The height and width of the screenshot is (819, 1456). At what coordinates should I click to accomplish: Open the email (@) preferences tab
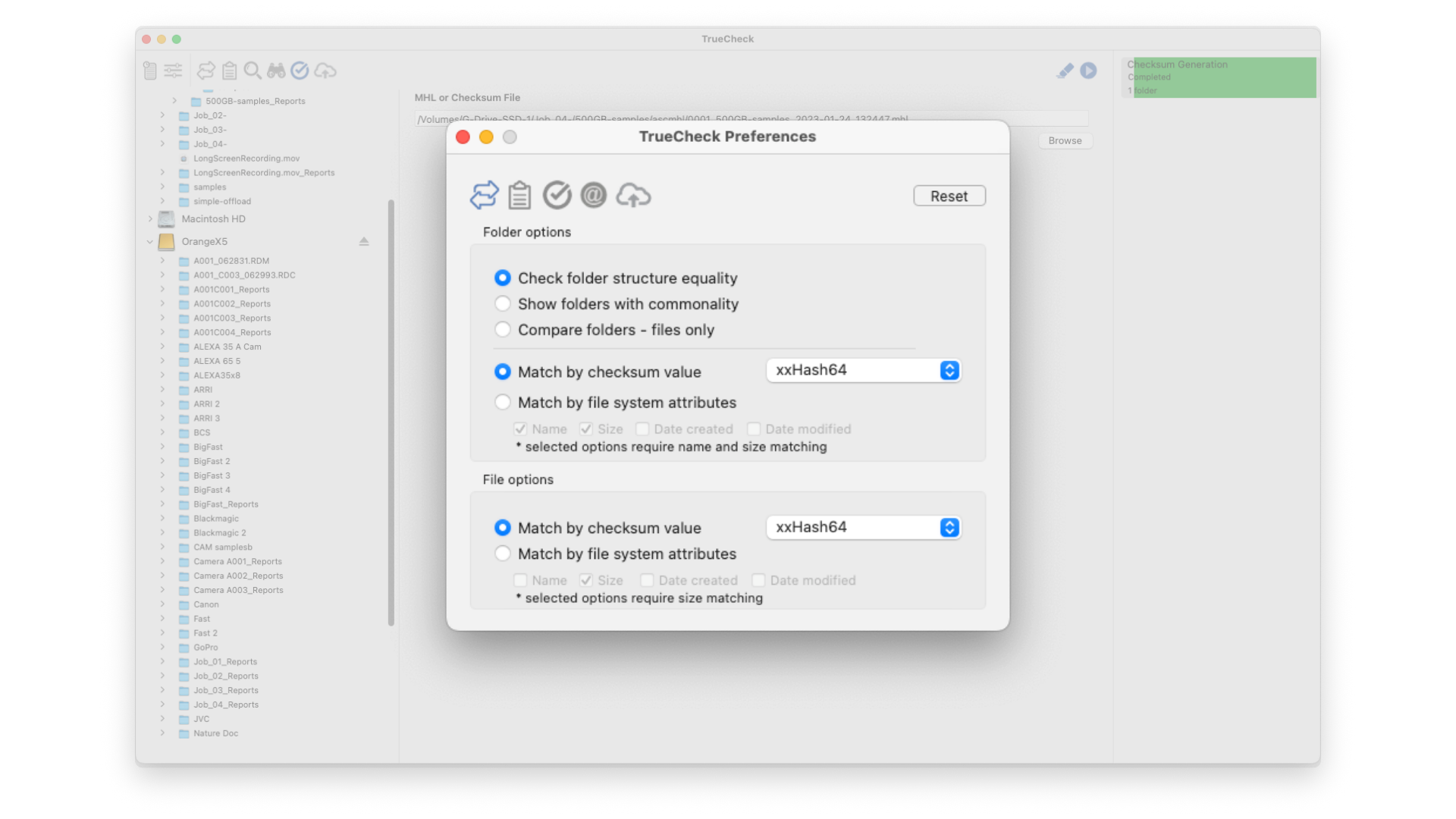(593, 196)
